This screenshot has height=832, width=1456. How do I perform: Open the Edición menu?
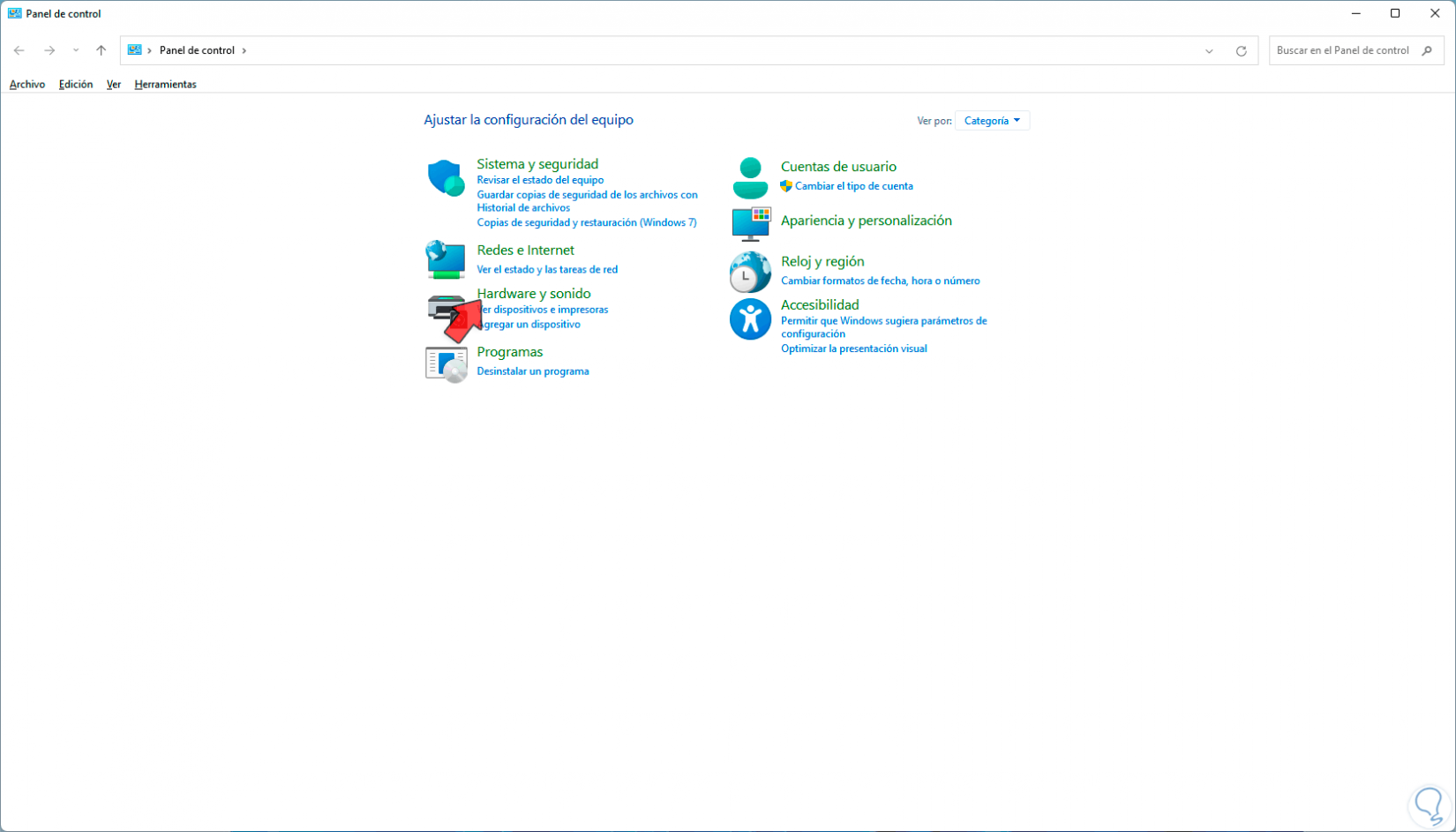[x=76, y=85]
